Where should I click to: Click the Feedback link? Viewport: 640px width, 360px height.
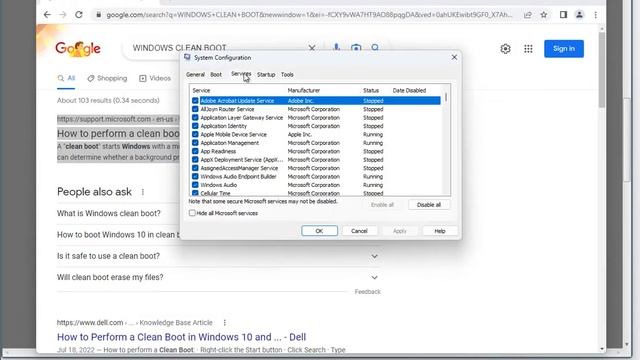(x=367, y=292)
